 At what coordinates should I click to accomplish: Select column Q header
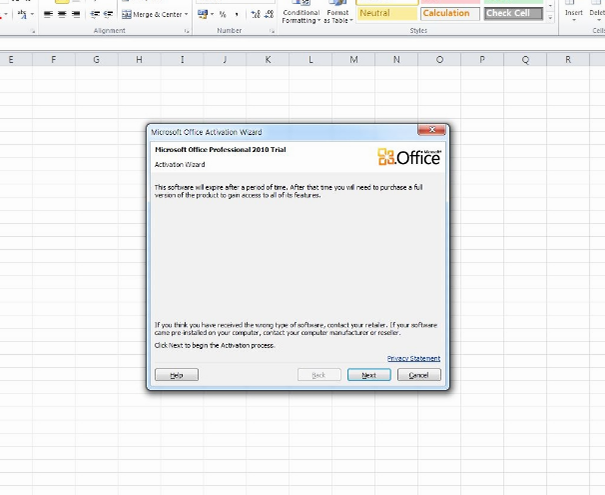pos(525,60)
